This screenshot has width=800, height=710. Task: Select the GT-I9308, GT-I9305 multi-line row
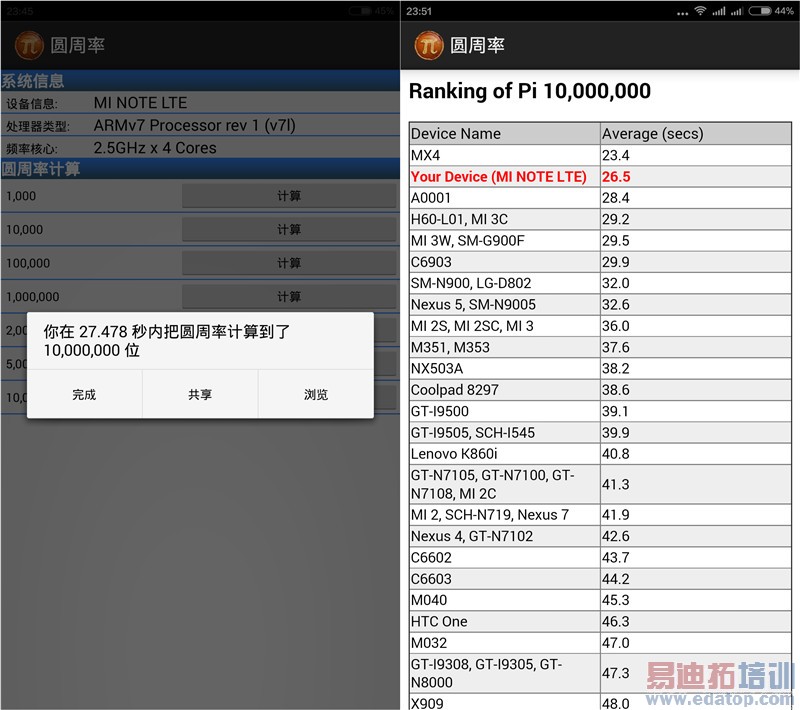(600, 673)
